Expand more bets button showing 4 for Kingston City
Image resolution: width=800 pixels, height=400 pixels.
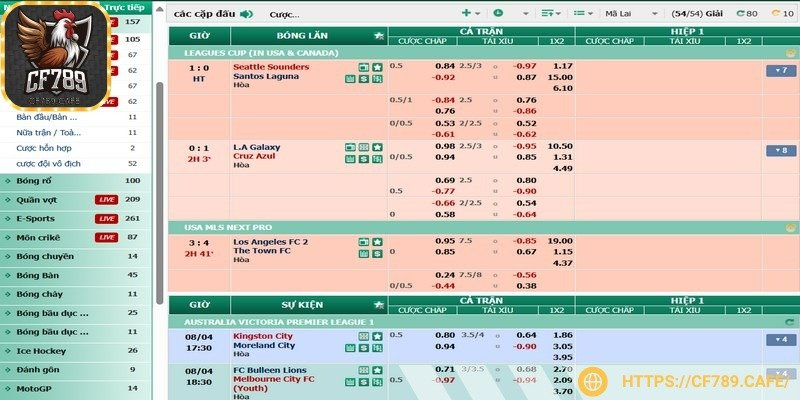[781, 340]
